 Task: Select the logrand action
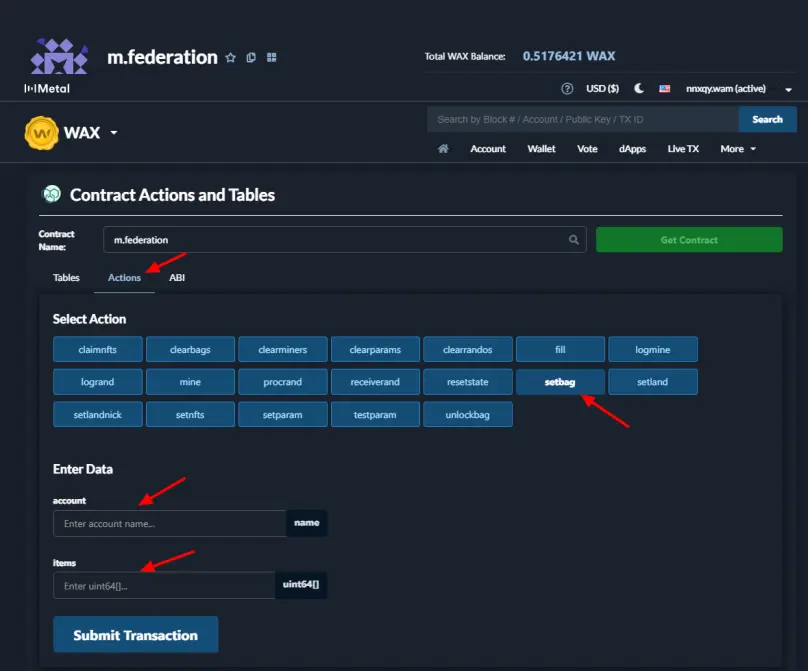click(97, 382)
